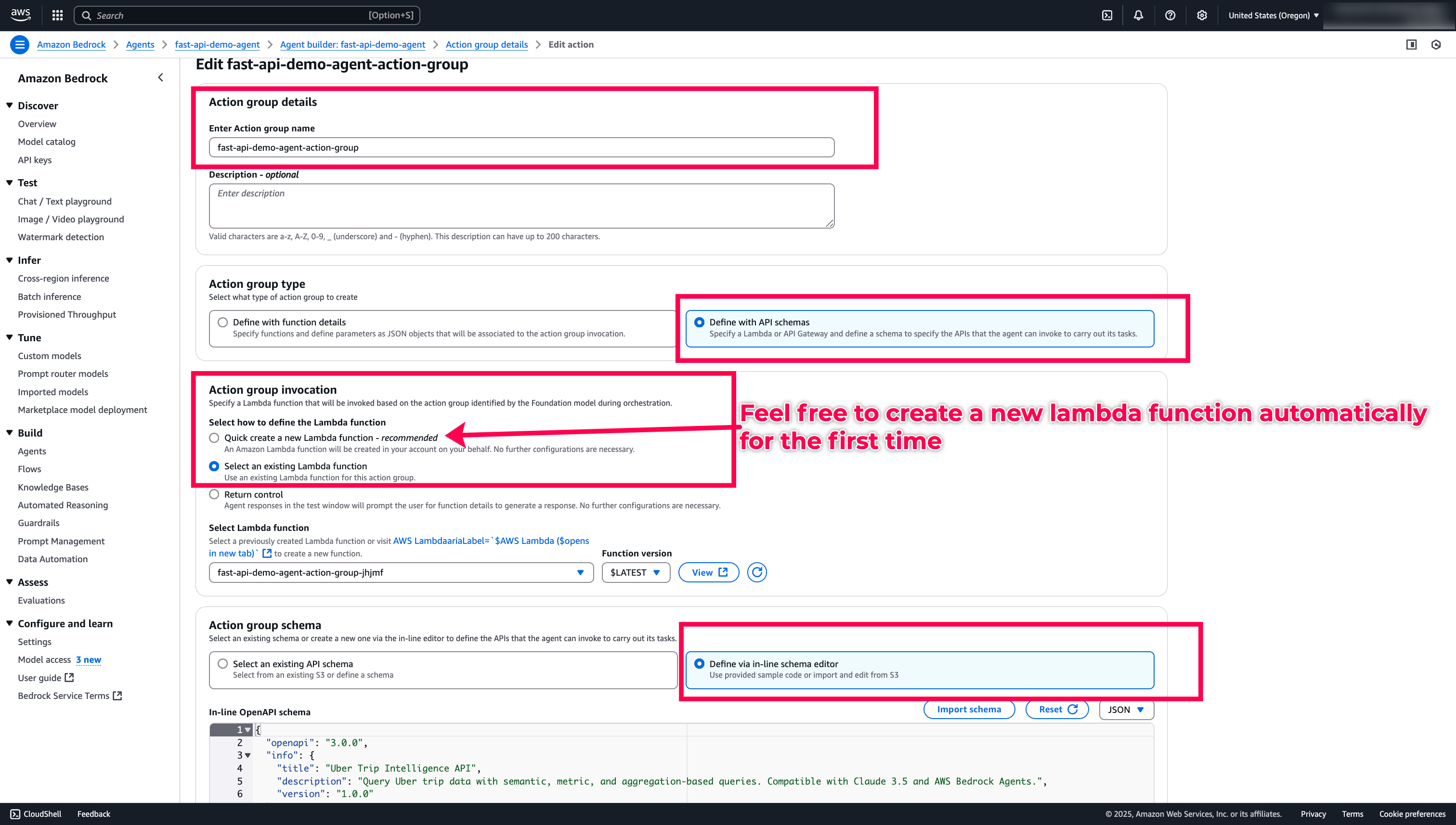Open the settings gear in the top bar
This screenshot has height=825, width=1456.
coord(1201,15)
